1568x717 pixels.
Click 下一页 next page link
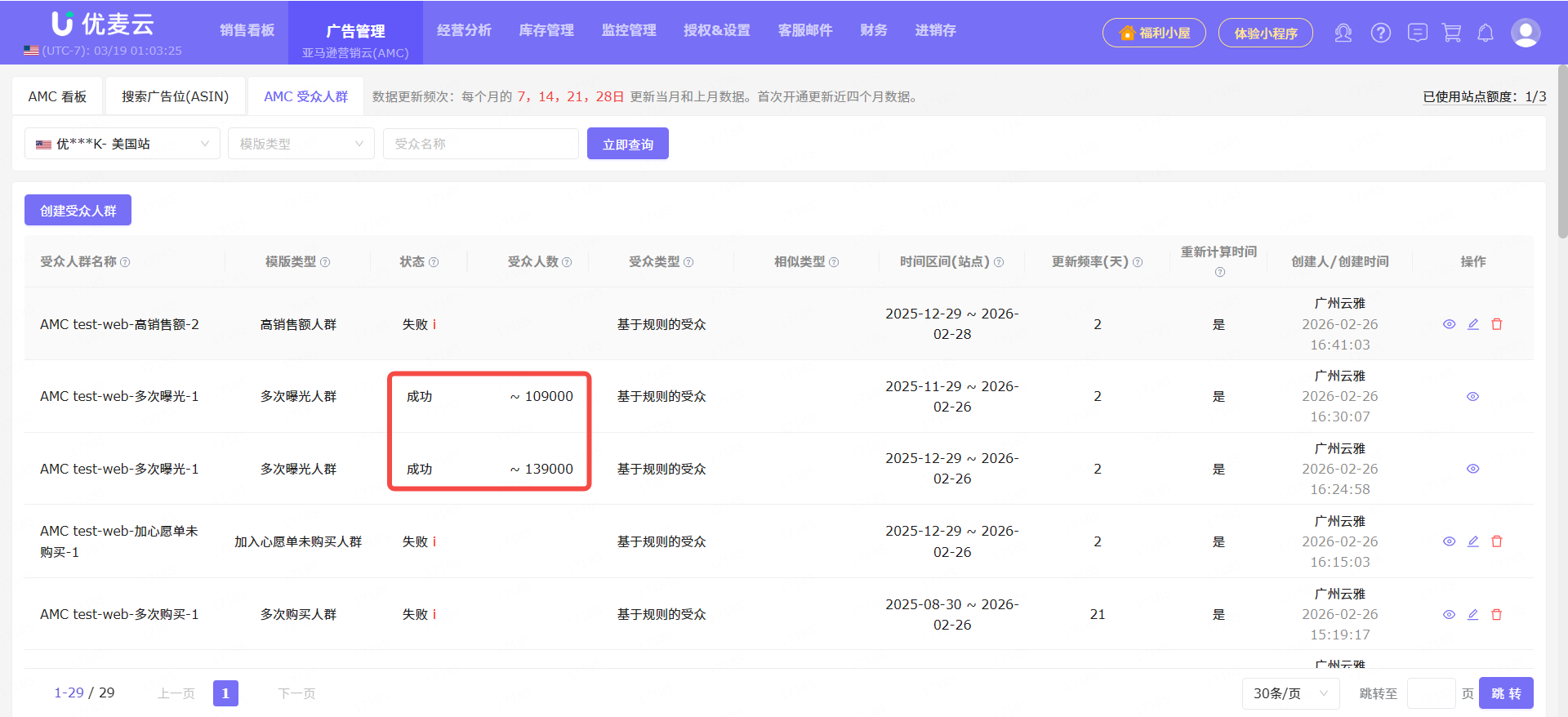point(296,693)
